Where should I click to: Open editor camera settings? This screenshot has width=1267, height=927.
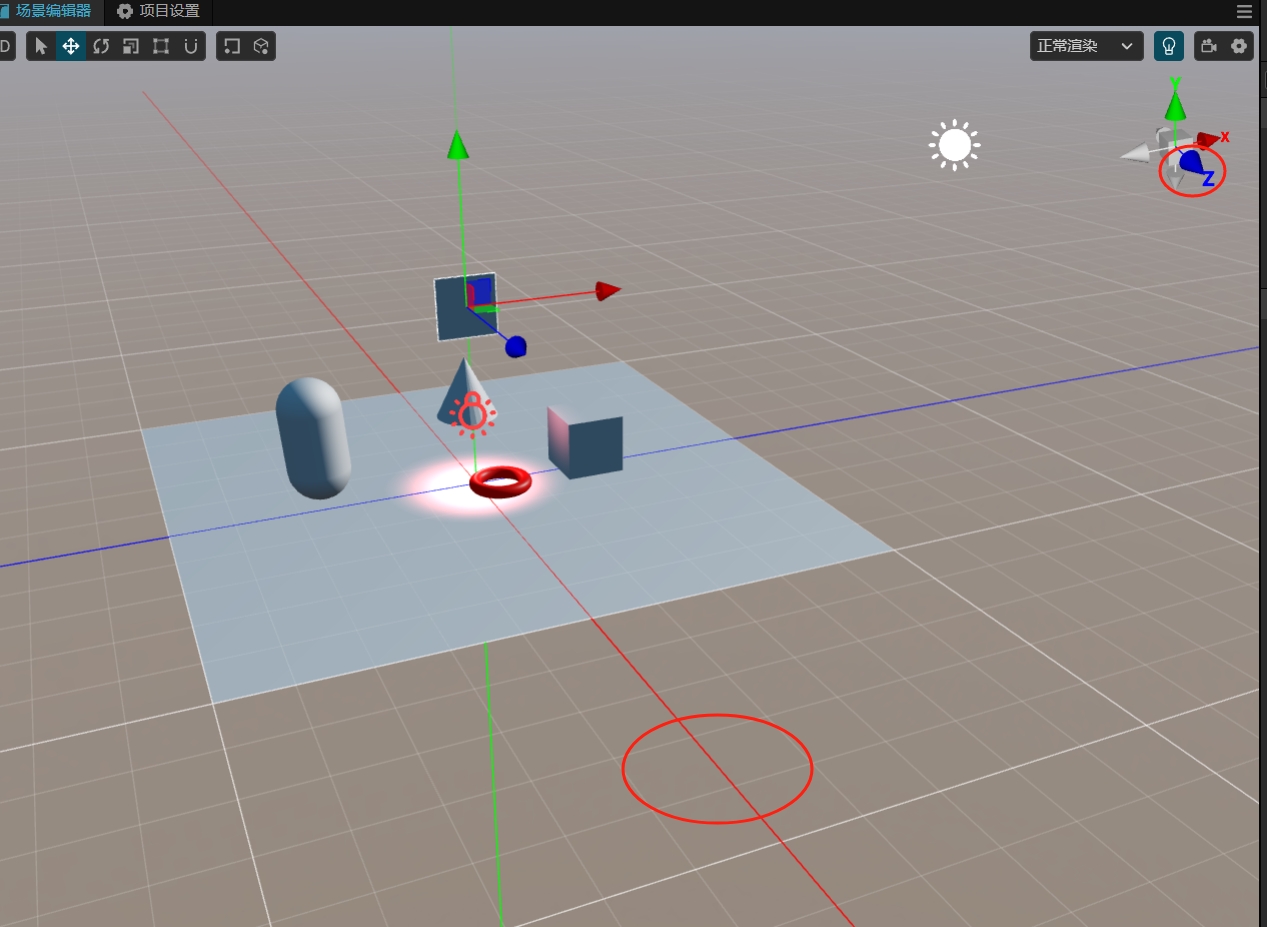point(1210,46)
